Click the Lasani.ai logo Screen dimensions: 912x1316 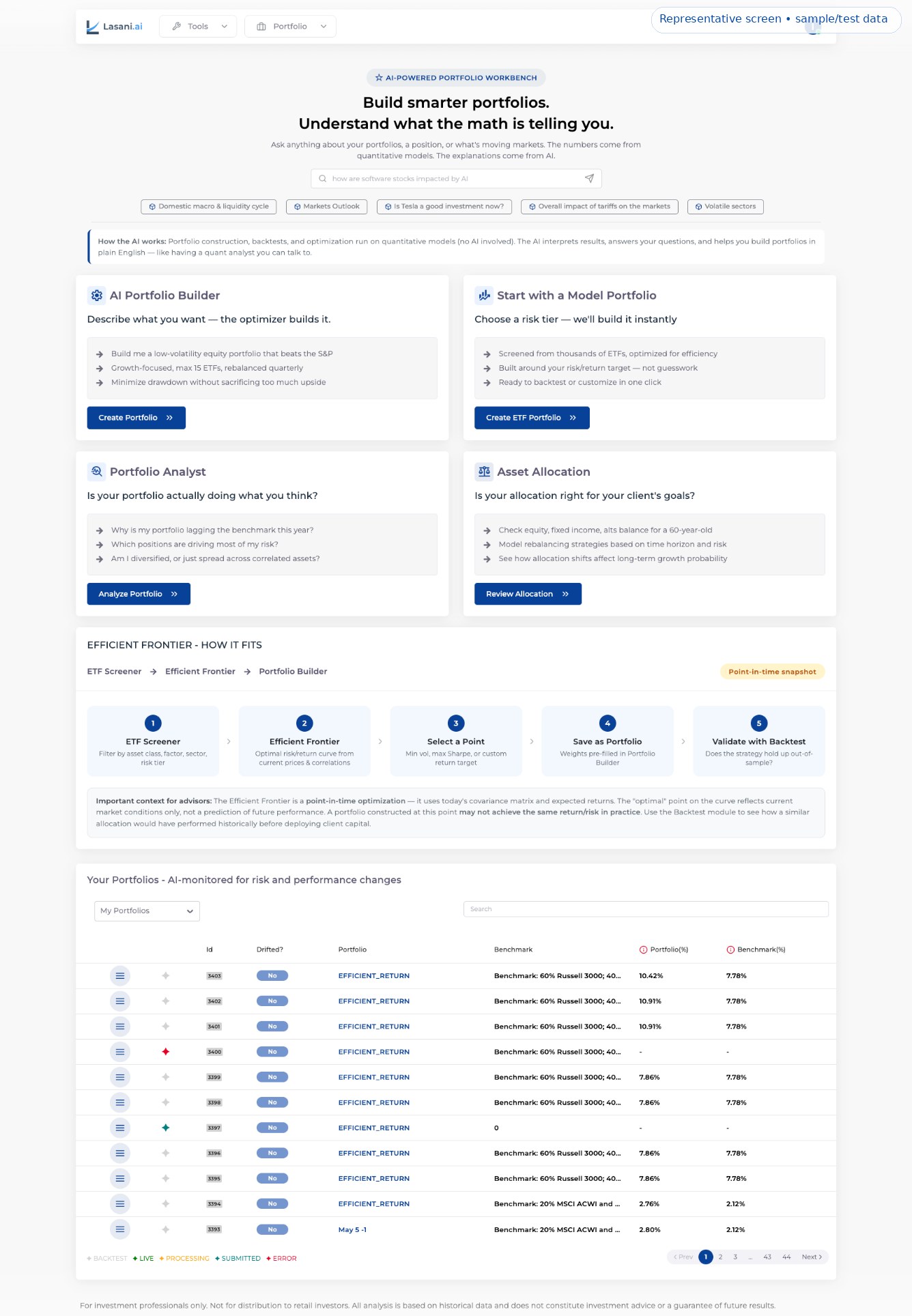tap(114, 27)
